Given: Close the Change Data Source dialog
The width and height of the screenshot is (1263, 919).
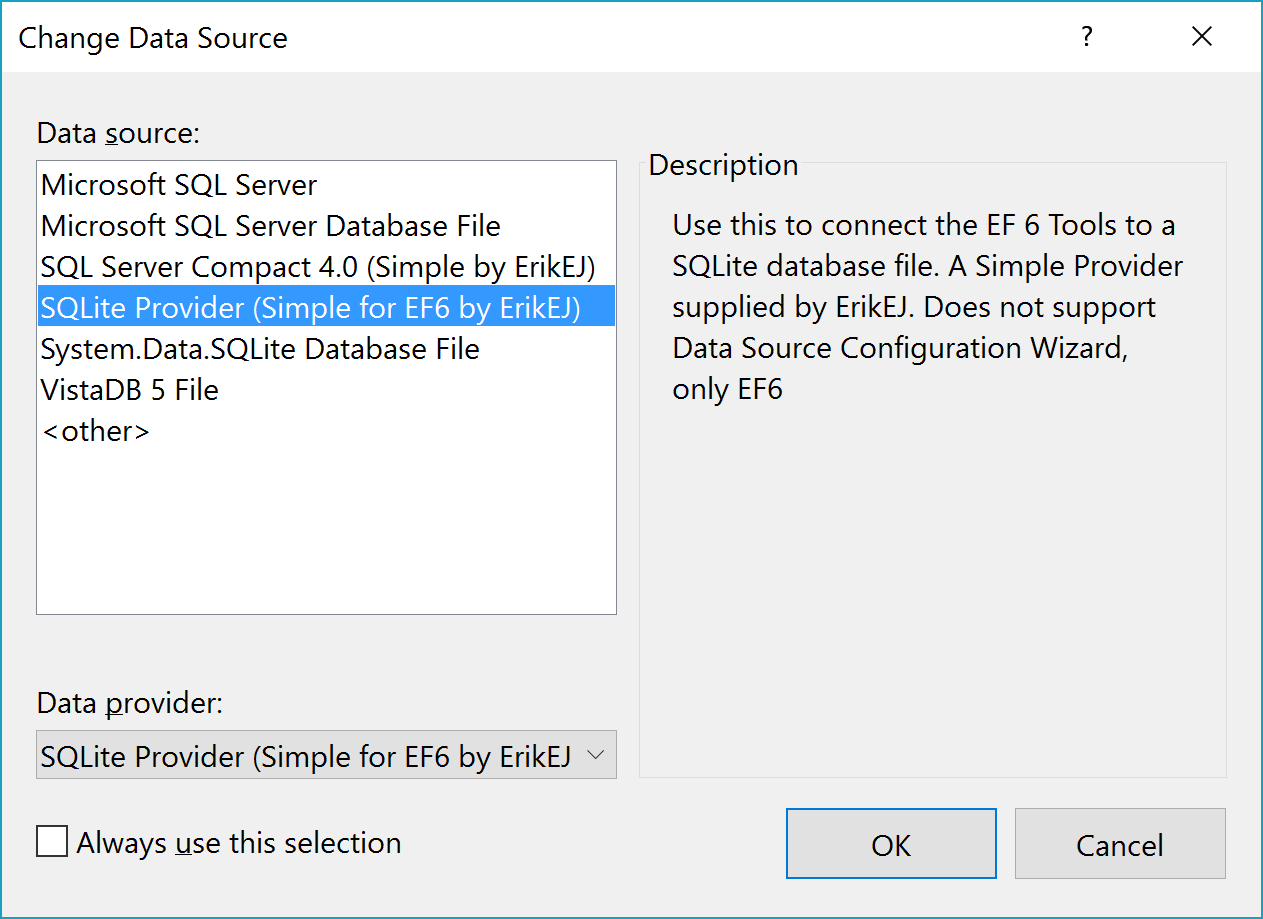Looking at the screenshot, I should [x=1202, y=37].
